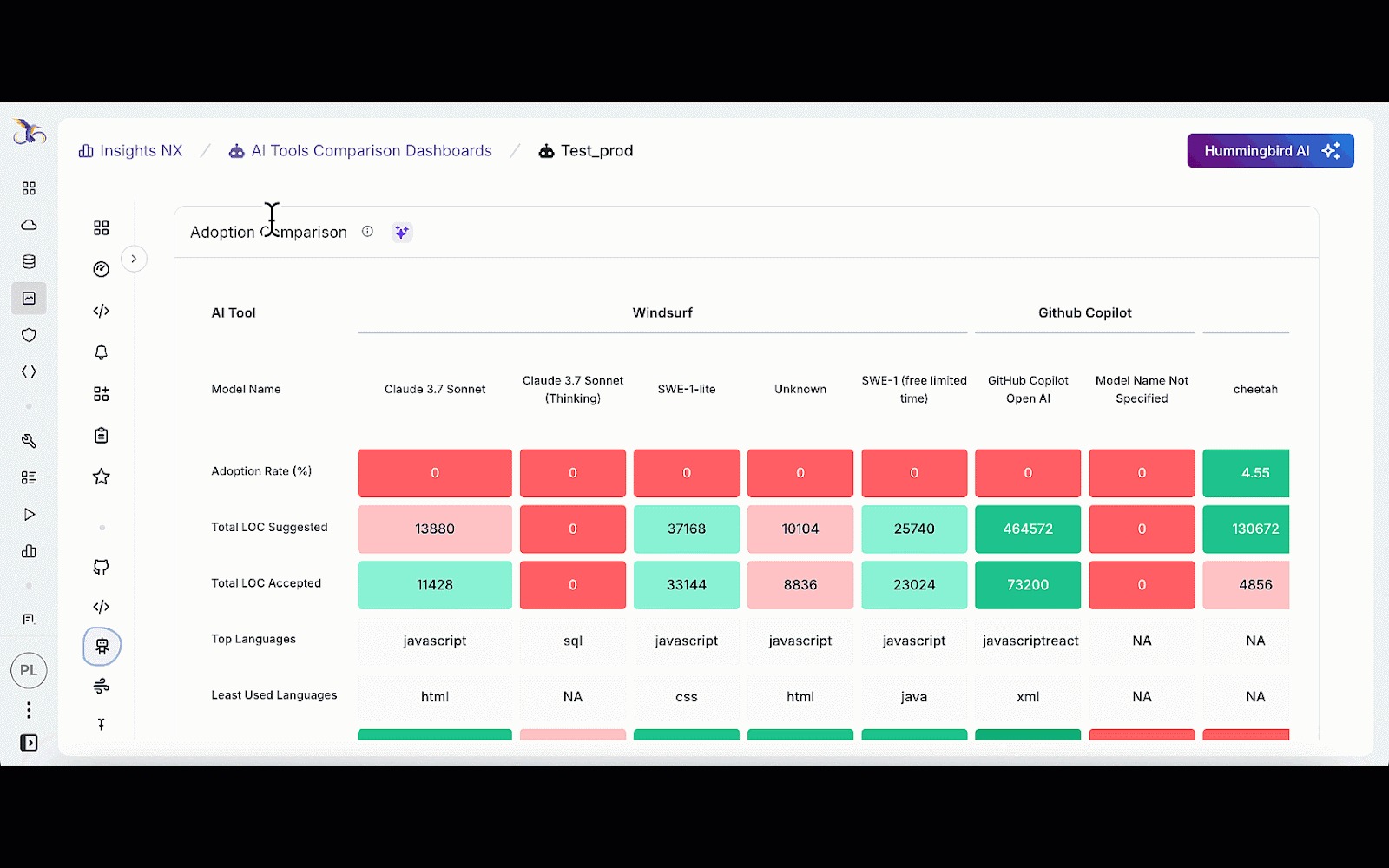Image resolution: width=1389 pixels, height=868 pixels.
Task: Click the info icon beside Adoption Comparison
Action: [367, 232]
